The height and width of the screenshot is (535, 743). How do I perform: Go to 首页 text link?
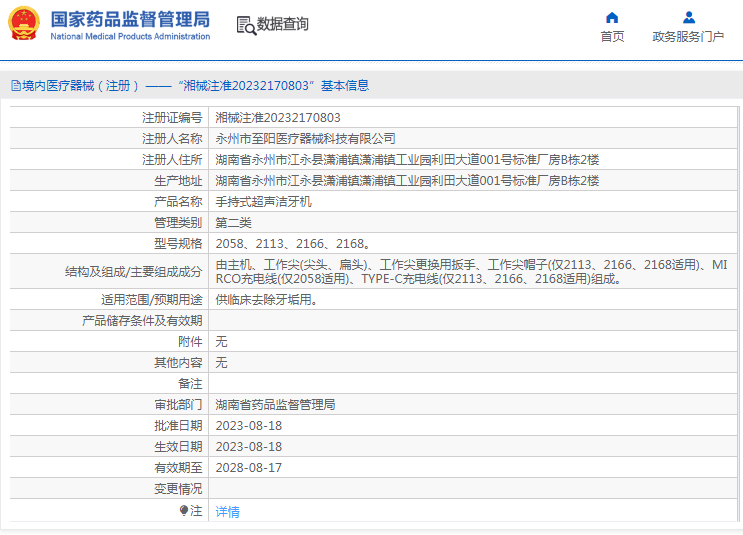tap(612, 36)
